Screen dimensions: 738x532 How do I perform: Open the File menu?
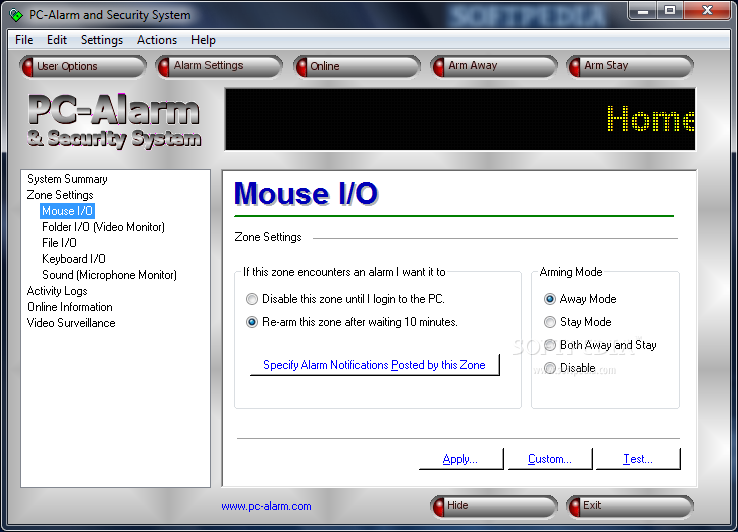point(24,40)
